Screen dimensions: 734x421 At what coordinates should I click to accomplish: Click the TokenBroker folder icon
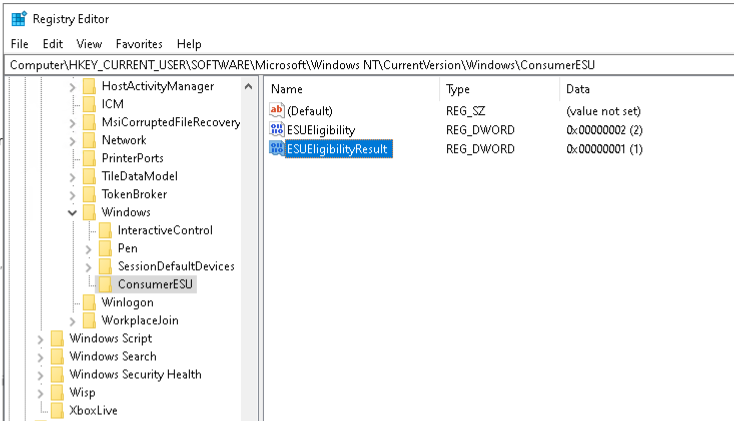point(90,195)
